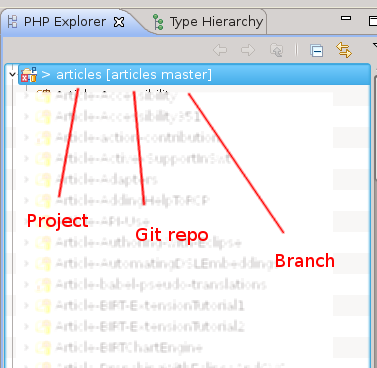The image size is (377, 368).
Task: Expand the Article-AddingHelpToRCP folder
Action: (27, 201)
